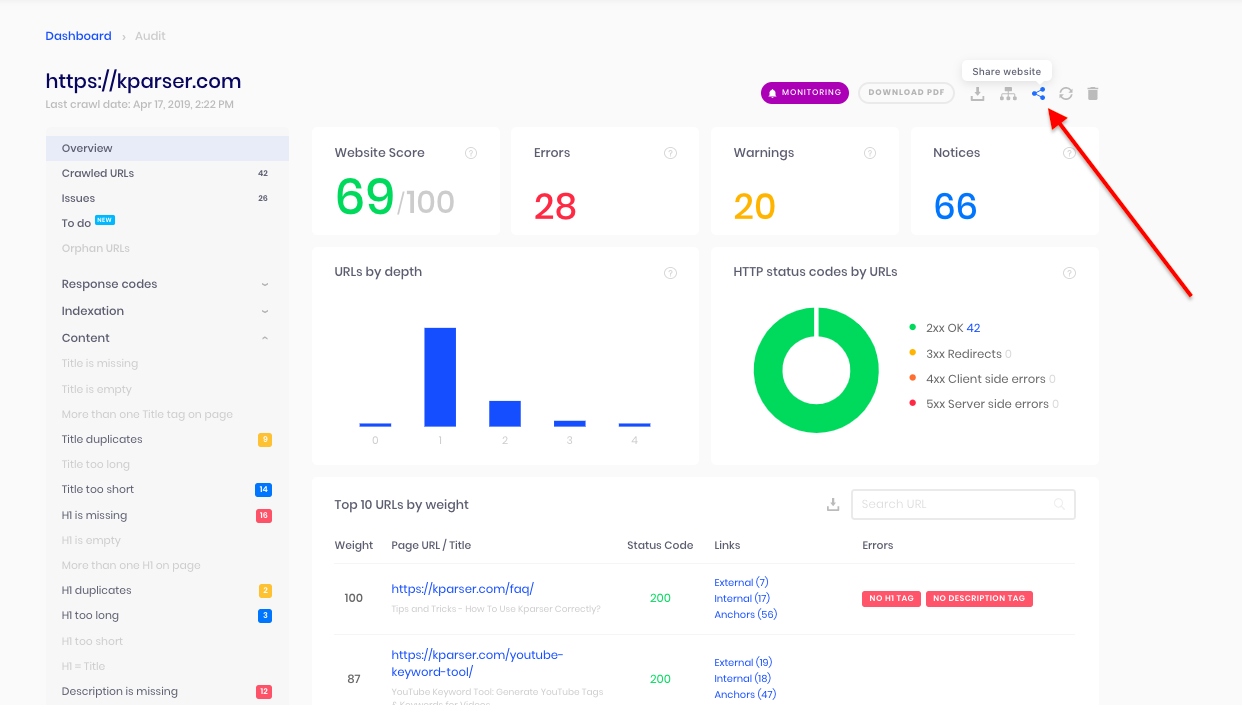Open Internal (18) links
Screen dimensions: 1242x705
(742, 678)
